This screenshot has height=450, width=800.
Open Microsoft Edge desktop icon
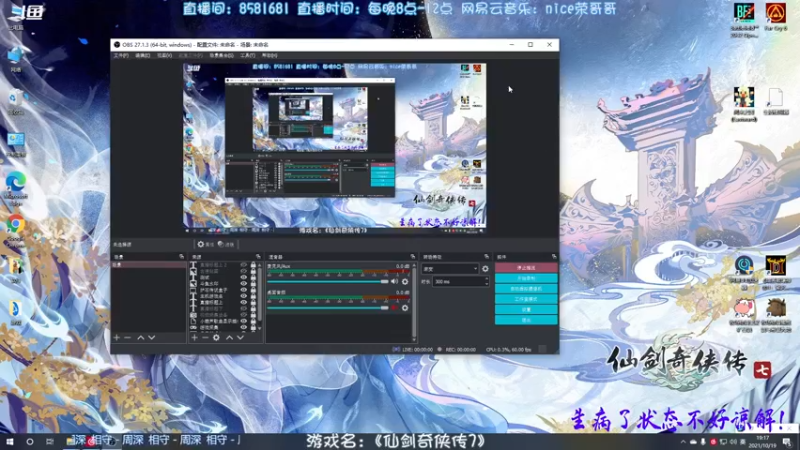(16, 187)
